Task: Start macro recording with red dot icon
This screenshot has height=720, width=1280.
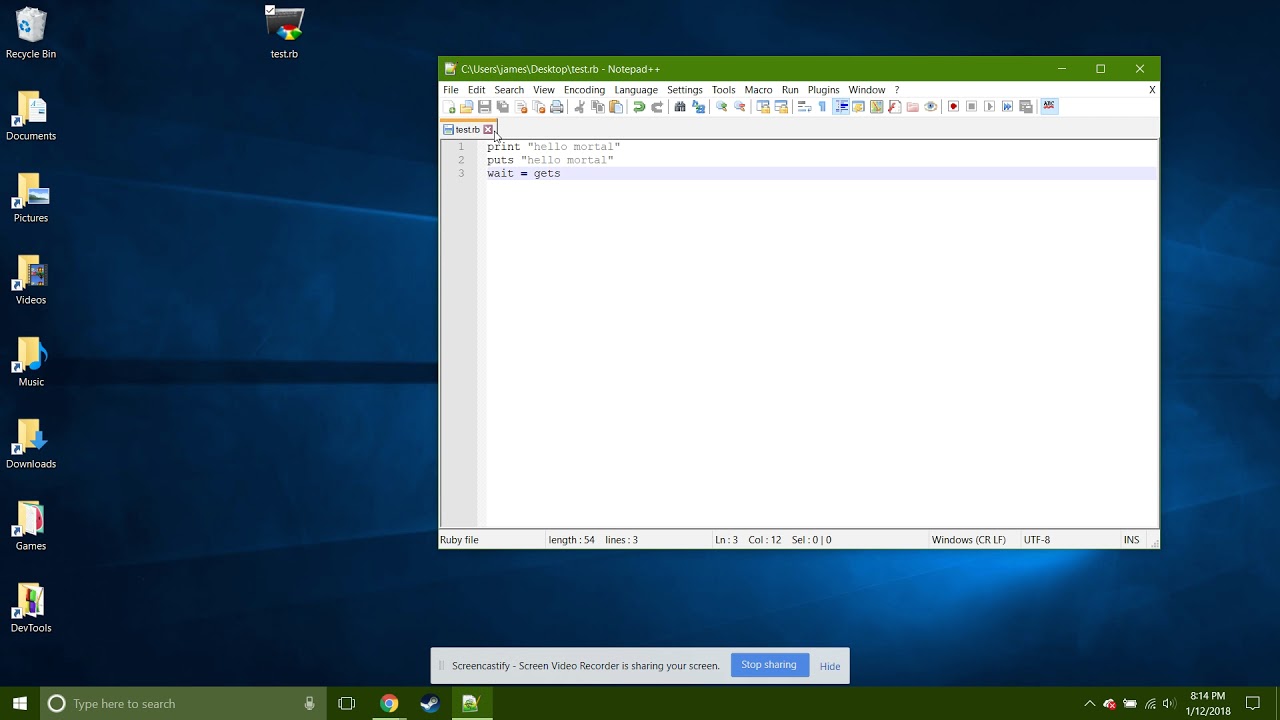Action: [953, 107]
